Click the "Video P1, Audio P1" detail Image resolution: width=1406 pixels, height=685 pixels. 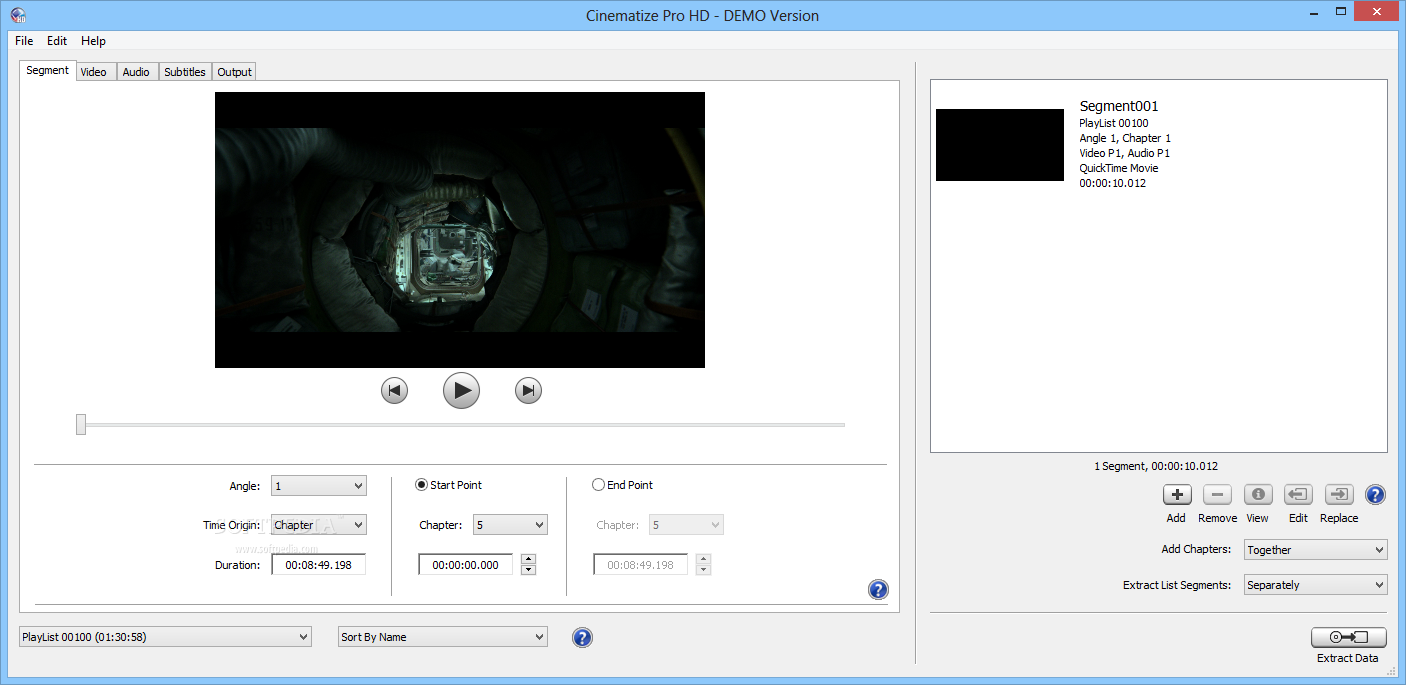1125,153
